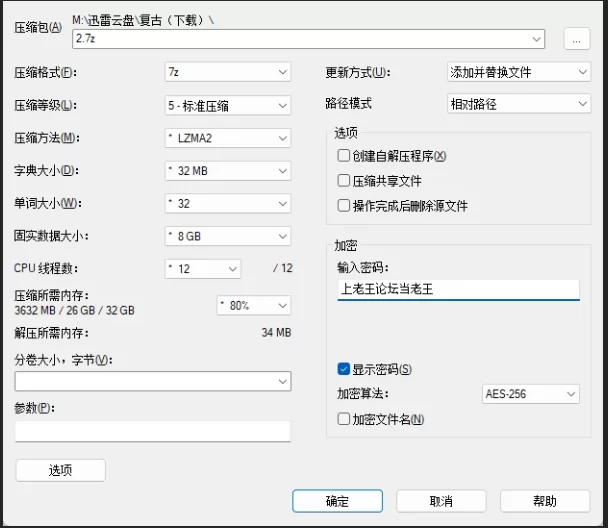Uncheck the show password checkbox
Viewport: 608px width, 528px height.
tap(344, 369)
